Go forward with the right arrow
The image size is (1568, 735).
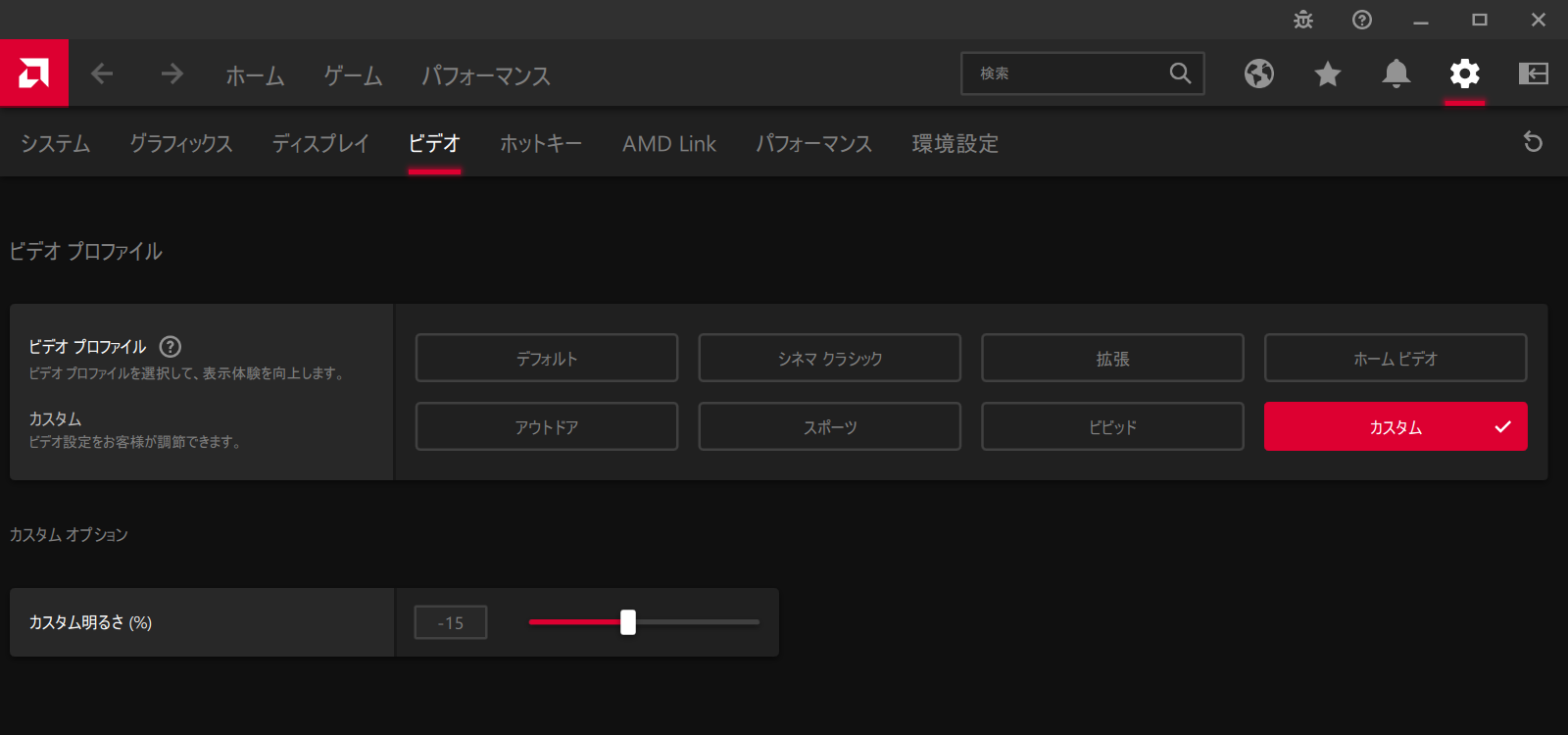pos(172,73)
